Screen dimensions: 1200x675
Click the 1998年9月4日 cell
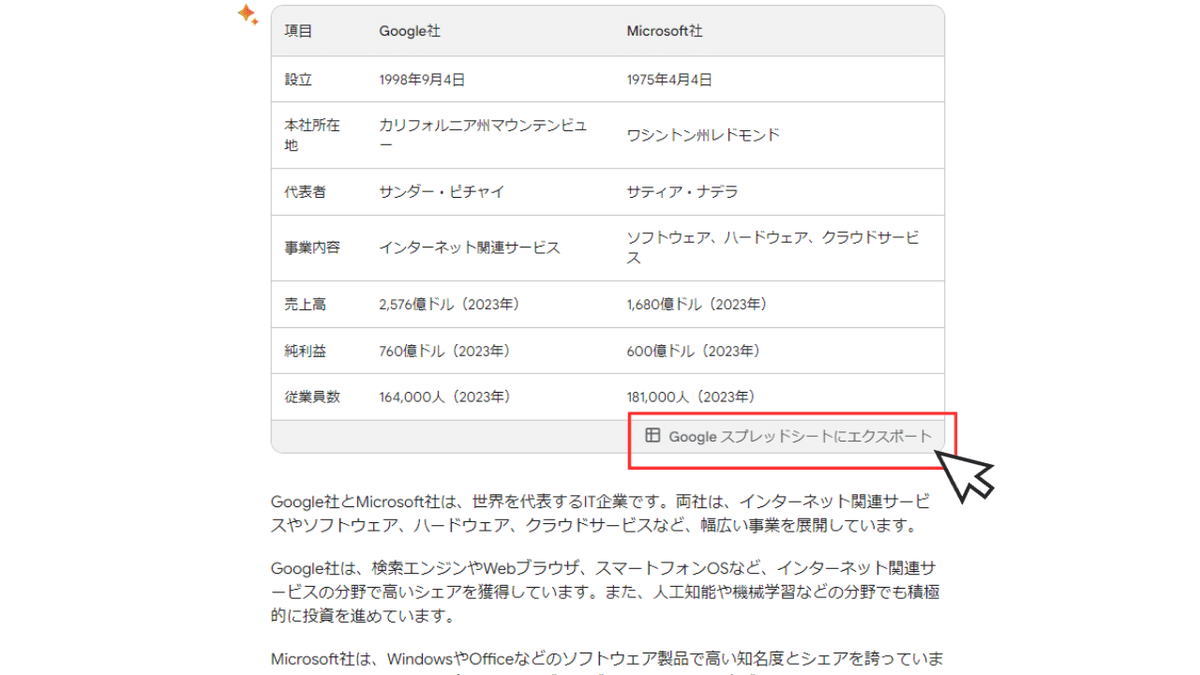tap(422, 79)
